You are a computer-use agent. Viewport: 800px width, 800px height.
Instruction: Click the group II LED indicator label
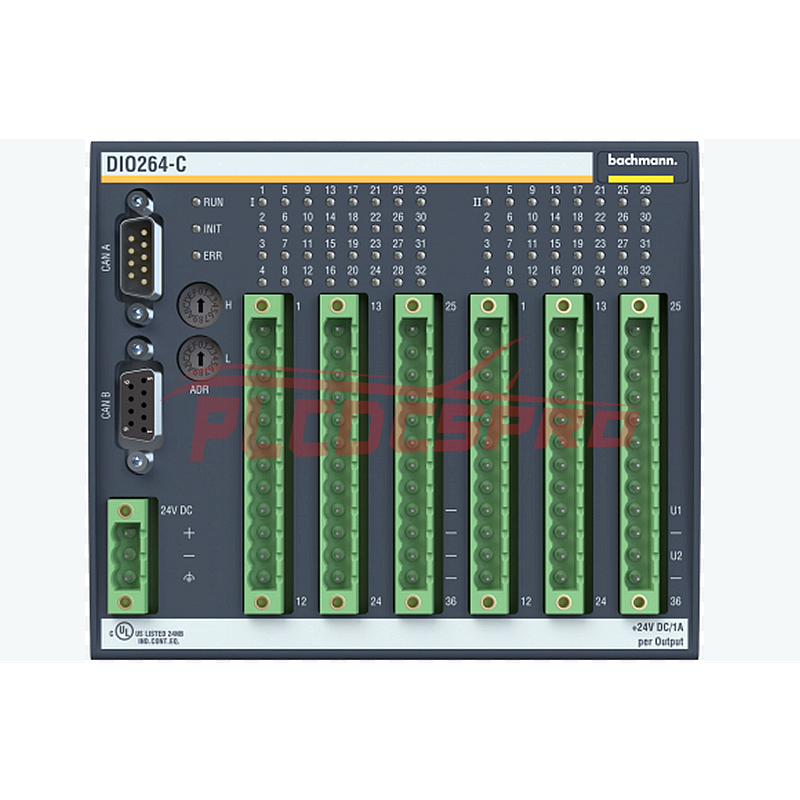pos(477,202)
